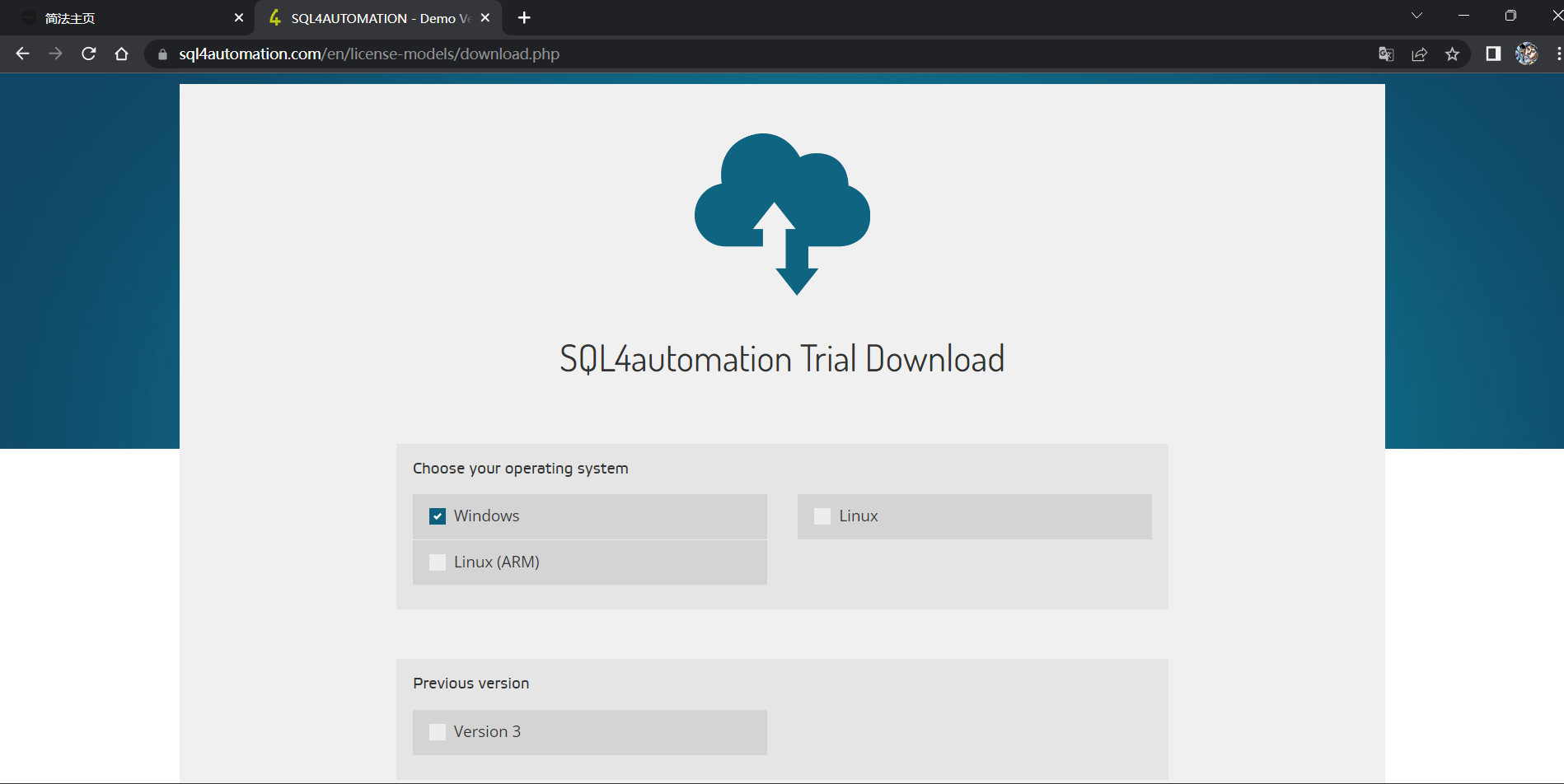Close the SQL4AUTOMATION tab
The height and width of the screenshot is (784, 1564).
(x=485, y=17)
